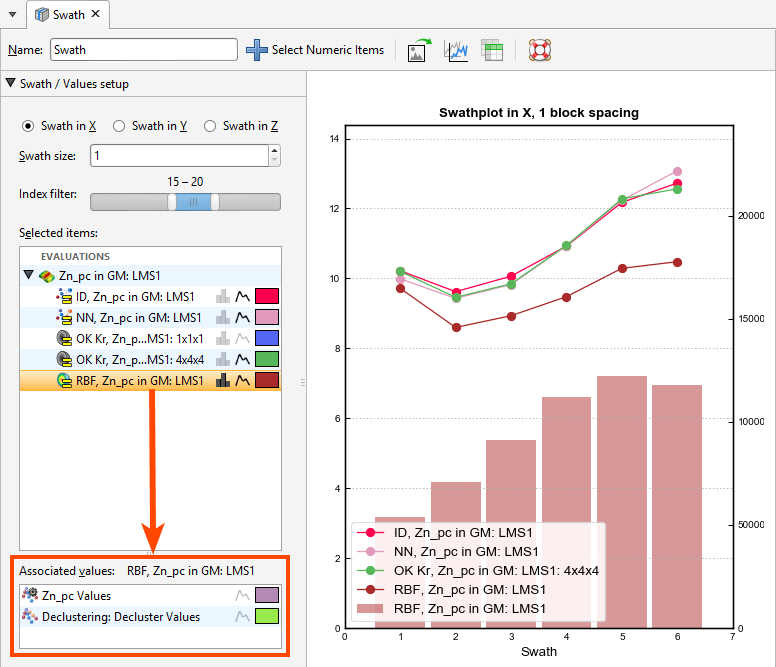Collapse the Zn_pc in GM: LMS1 tree
Viewport: 776px width, 667px height.
pos(29,275)
